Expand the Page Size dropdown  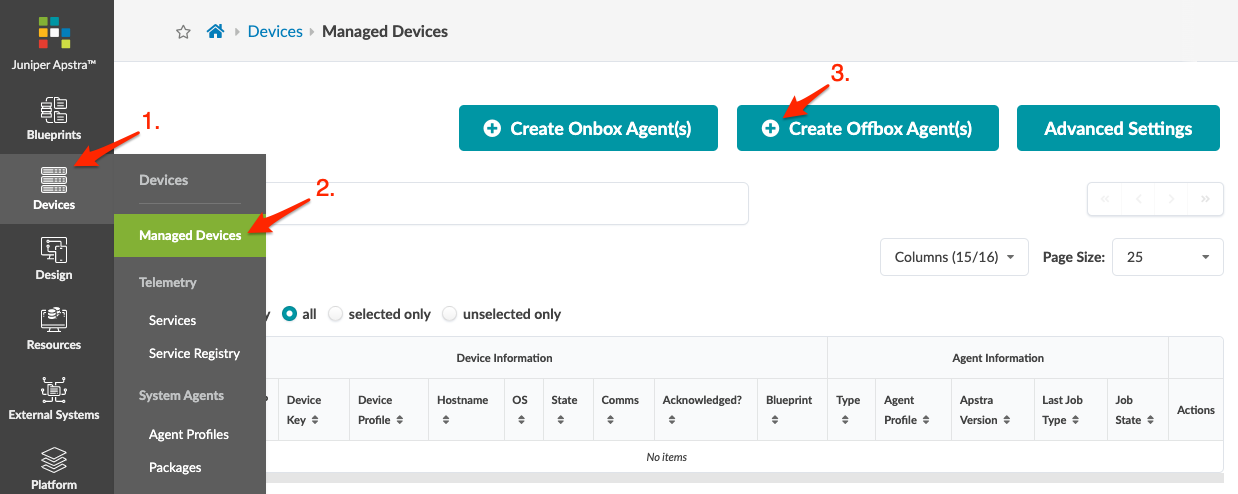[1167, 257]
